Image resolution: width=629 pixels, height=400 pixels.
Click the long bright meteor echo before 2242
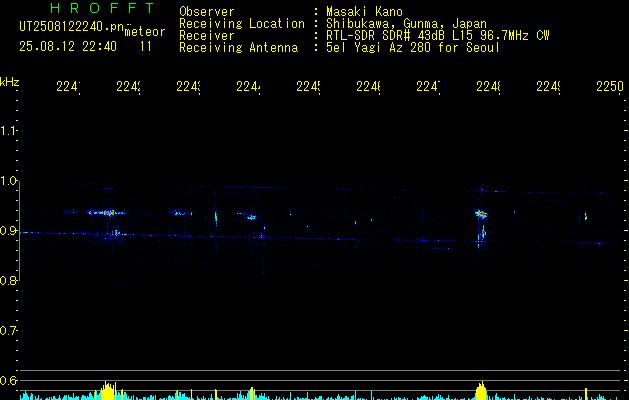[x=107, y=213]
